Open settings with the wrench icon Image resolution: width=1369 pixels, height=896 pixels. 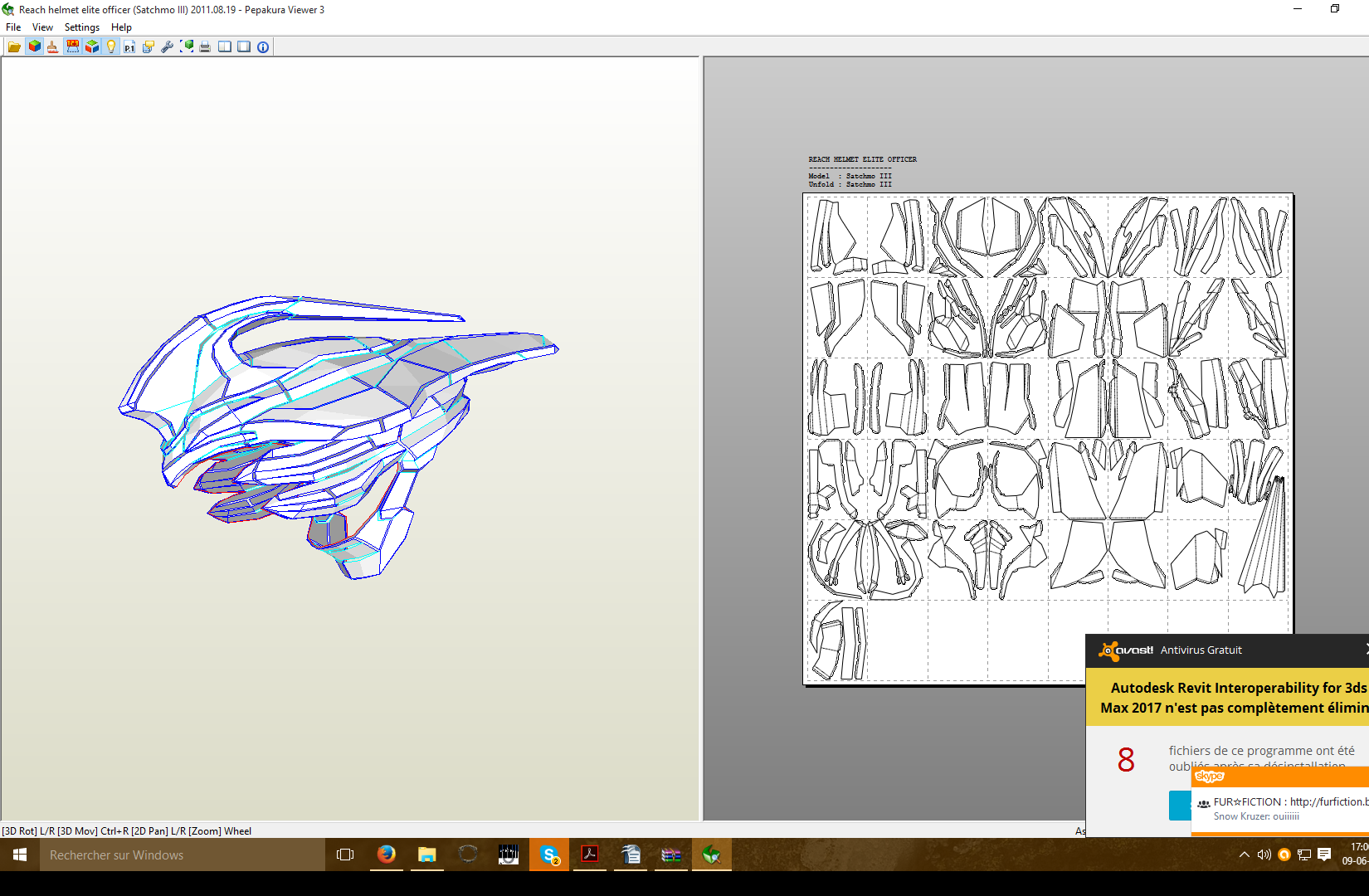click(167, 47)
